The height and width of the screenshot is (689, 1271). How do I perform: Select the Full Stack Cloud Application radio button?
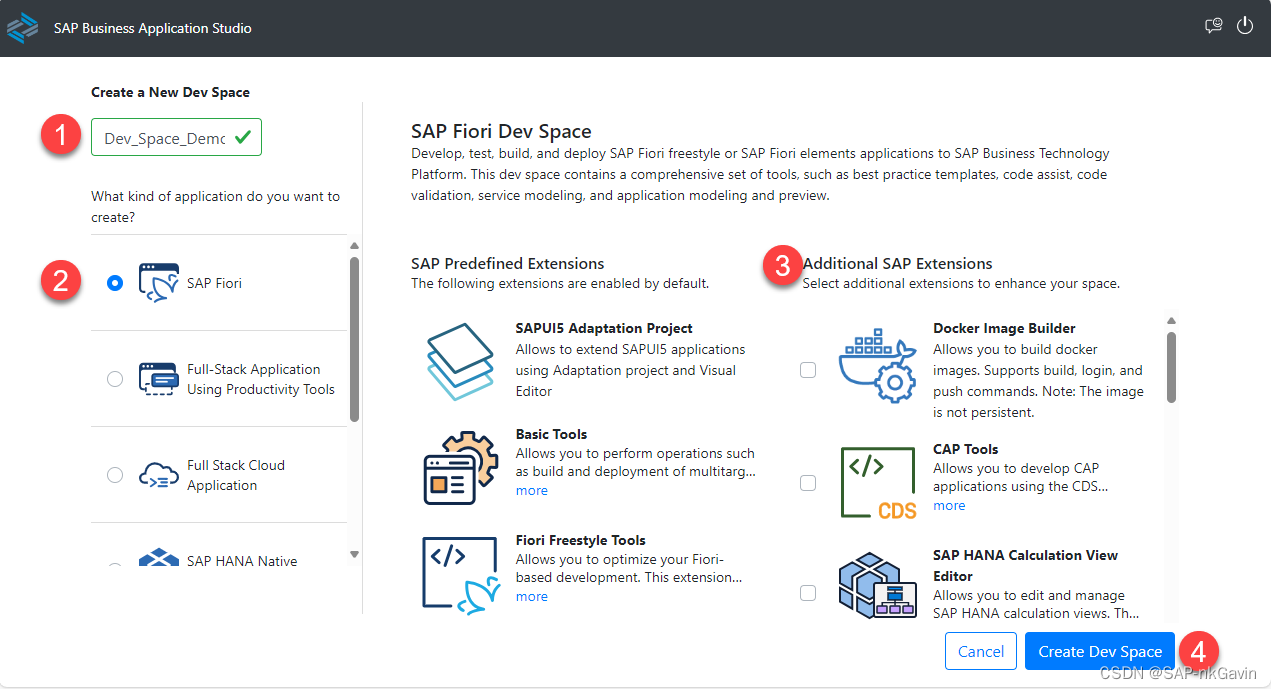115,475
